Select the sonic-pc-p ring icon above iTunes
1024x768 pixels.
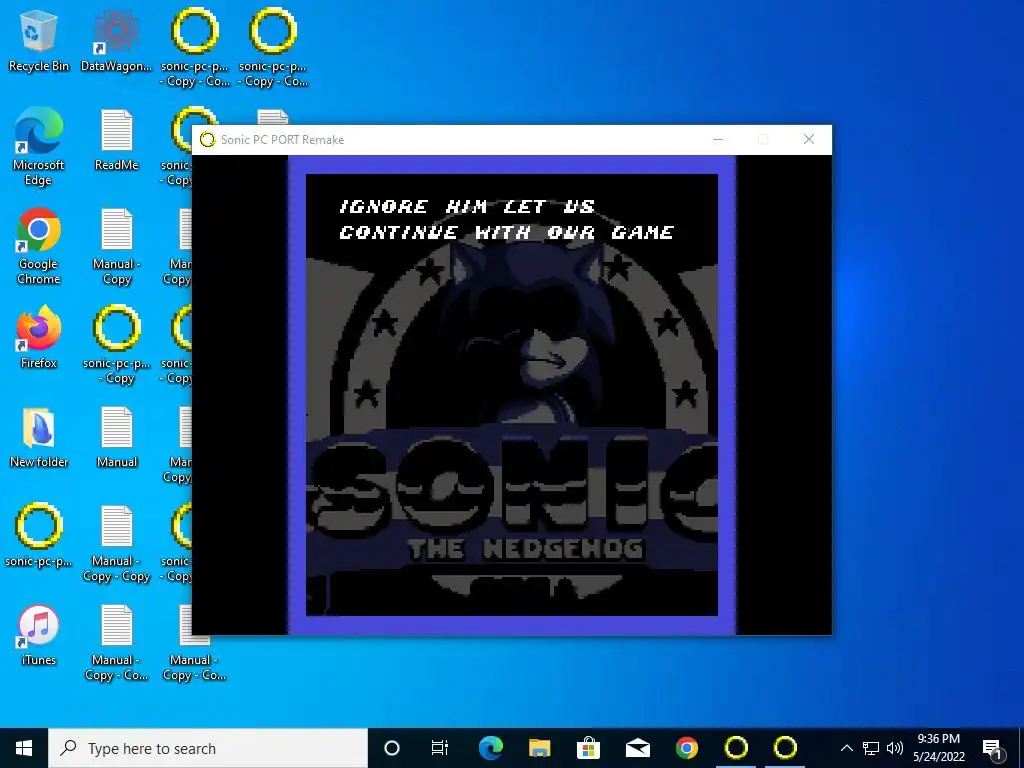click(39, 536)
